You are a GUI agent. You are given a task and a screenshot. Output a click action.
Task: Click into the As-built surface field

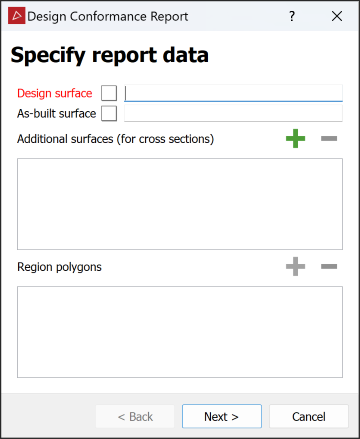click(x=233, y=113)
